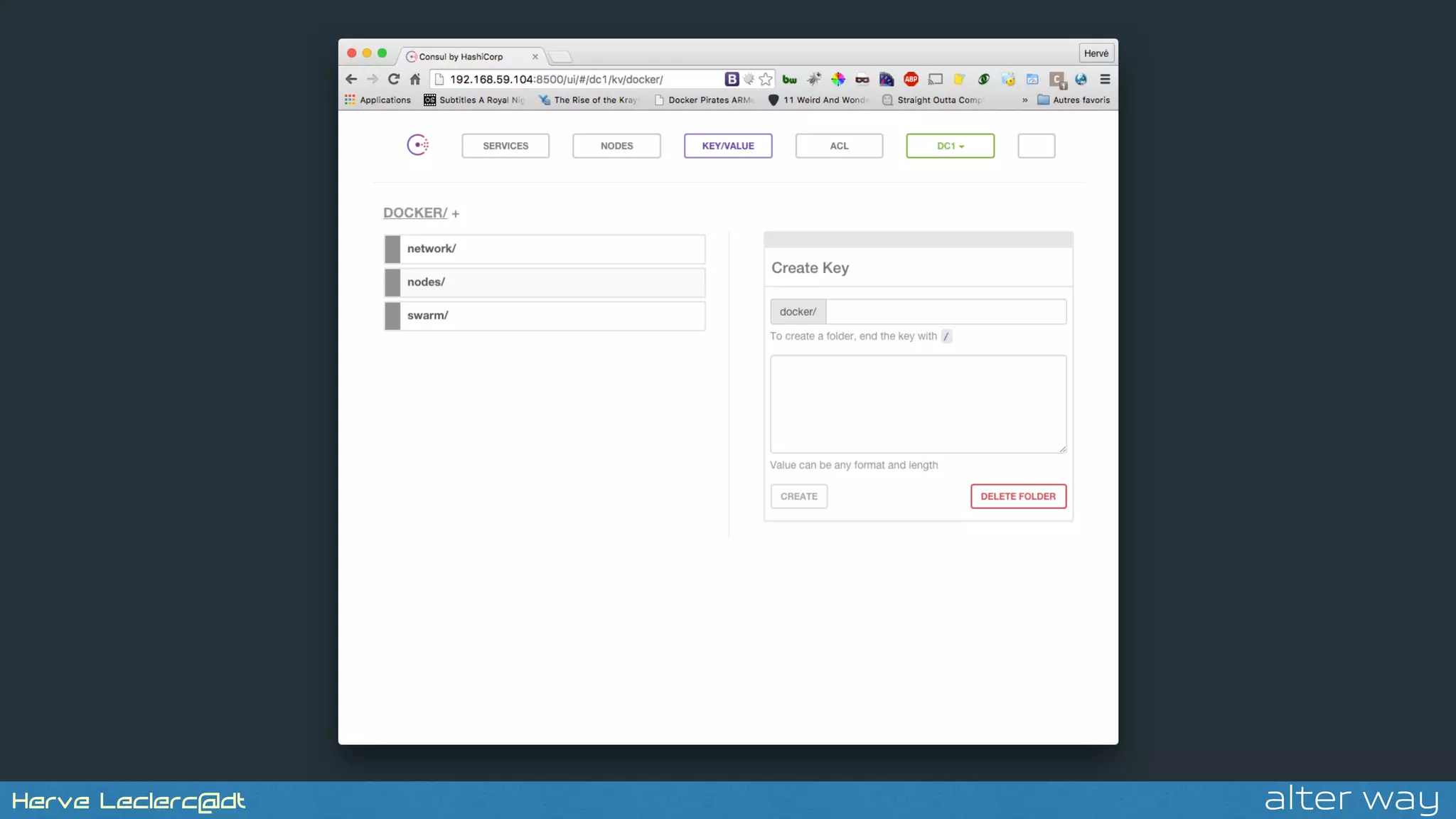Switch to the Services tab
The width and height of the screenshot is (1456, 819).
point(505,146)
